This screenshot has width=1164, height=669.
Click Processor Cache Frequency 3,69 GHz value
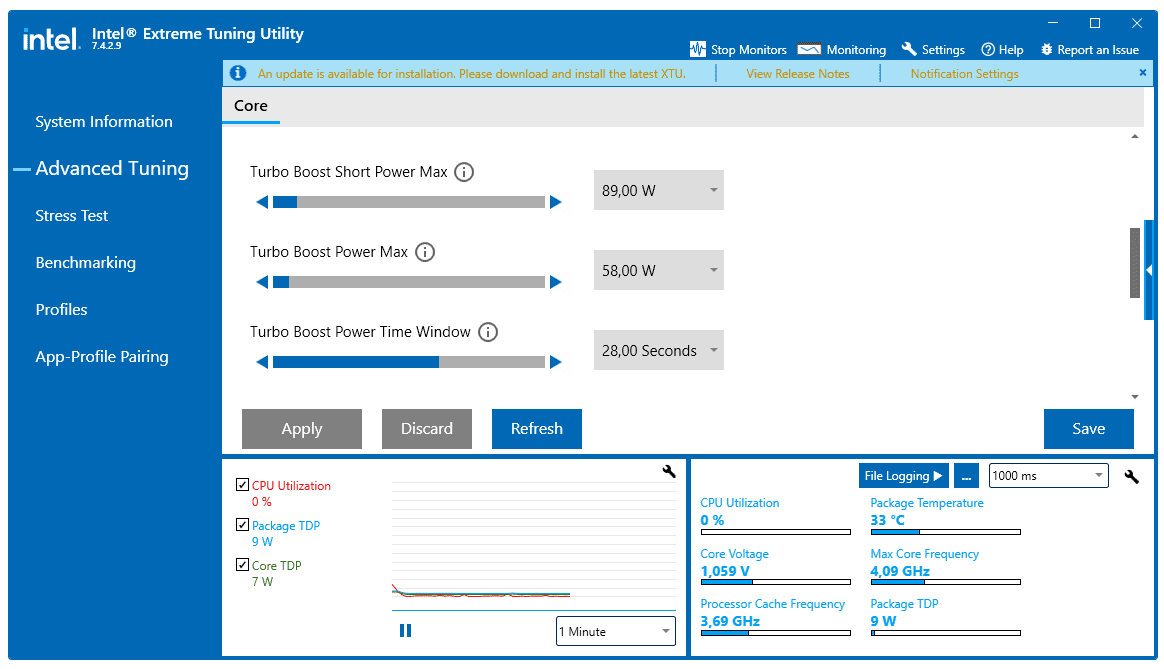coord(730,621)
